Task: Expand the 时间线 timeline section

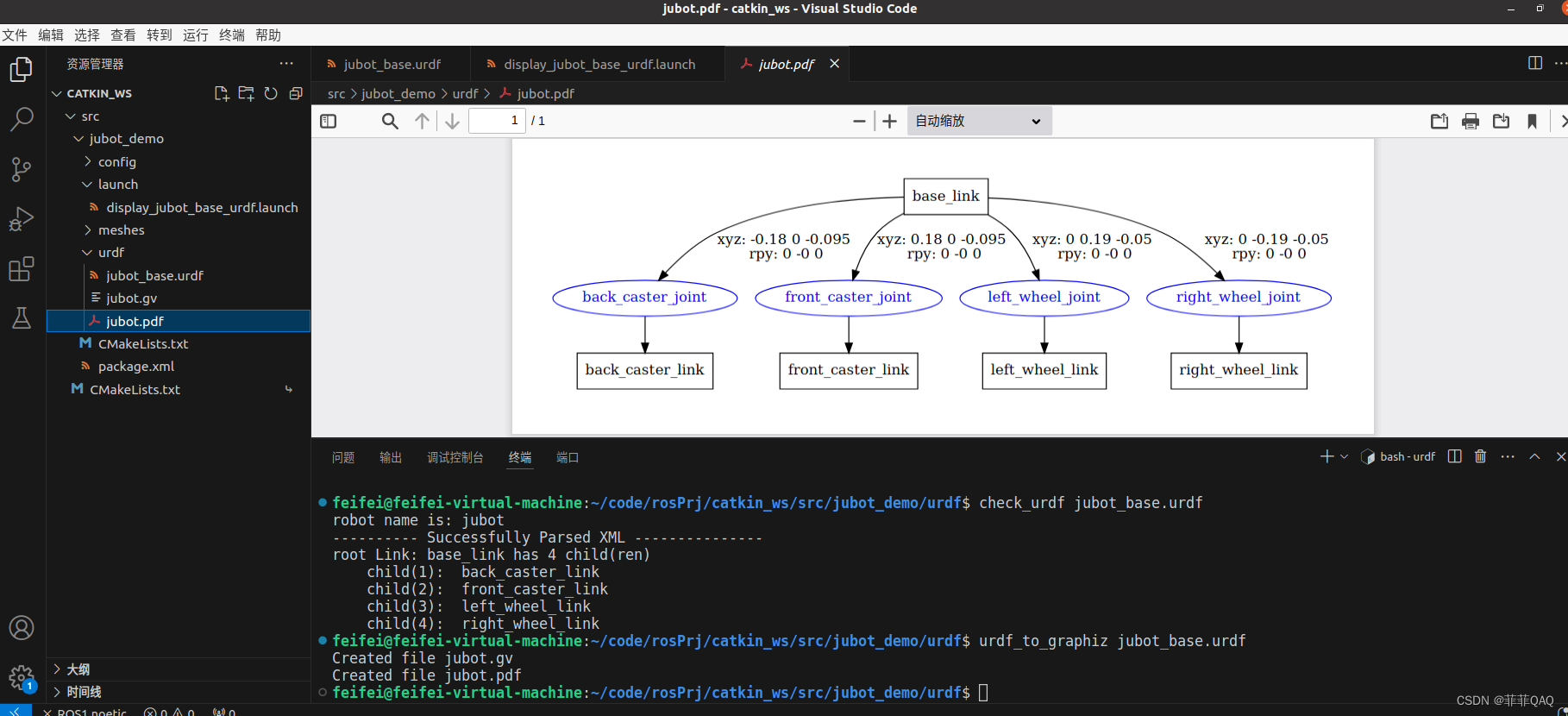Action: coord(178,692)
